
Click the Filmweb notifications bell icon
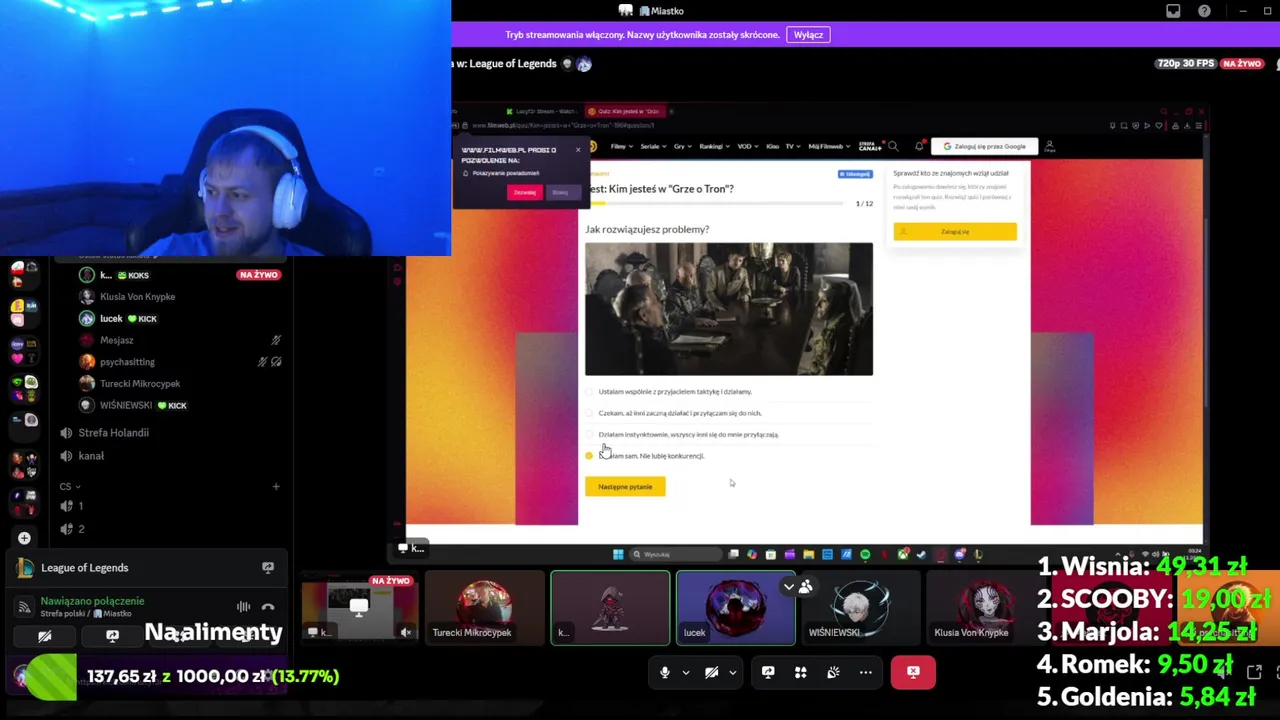(x=919, y=146)
